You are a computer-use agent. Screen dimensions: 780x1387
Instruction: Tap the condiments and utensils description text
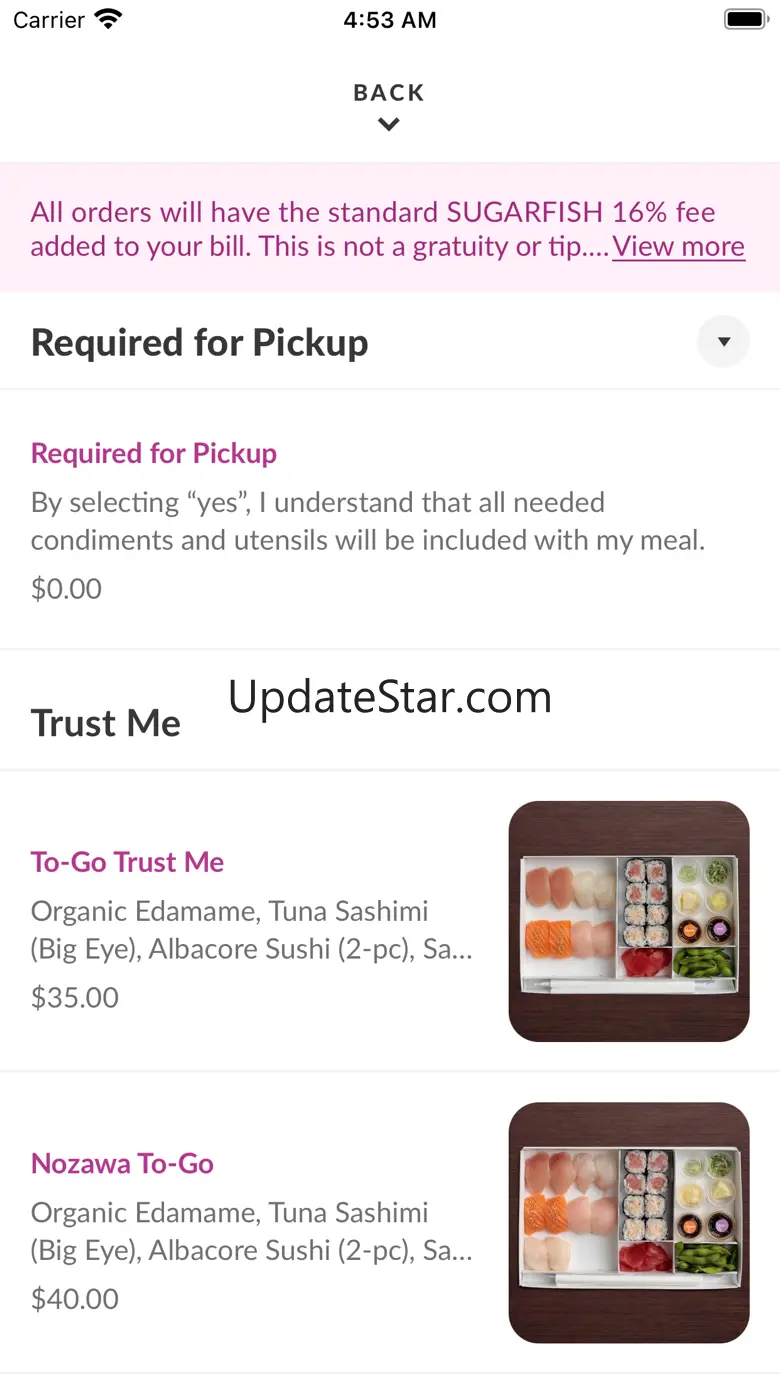point(367,521)
